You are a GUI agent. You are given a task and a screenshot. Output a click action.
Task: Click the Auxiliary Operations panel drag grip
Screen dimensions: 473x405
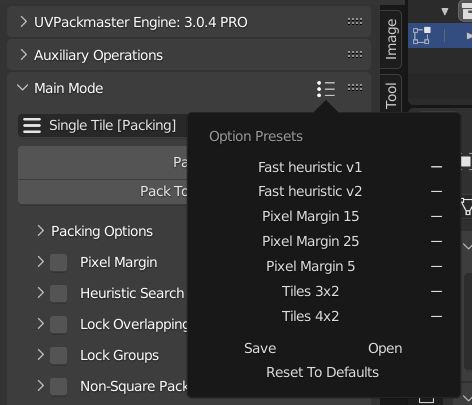355,55
